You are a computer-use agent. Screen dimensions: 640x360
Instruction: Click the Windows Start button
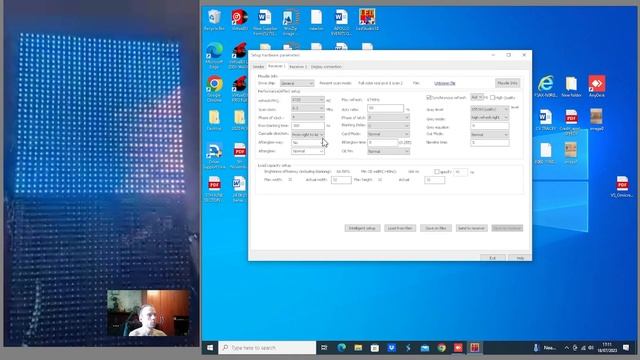click(x=210, y=348)
